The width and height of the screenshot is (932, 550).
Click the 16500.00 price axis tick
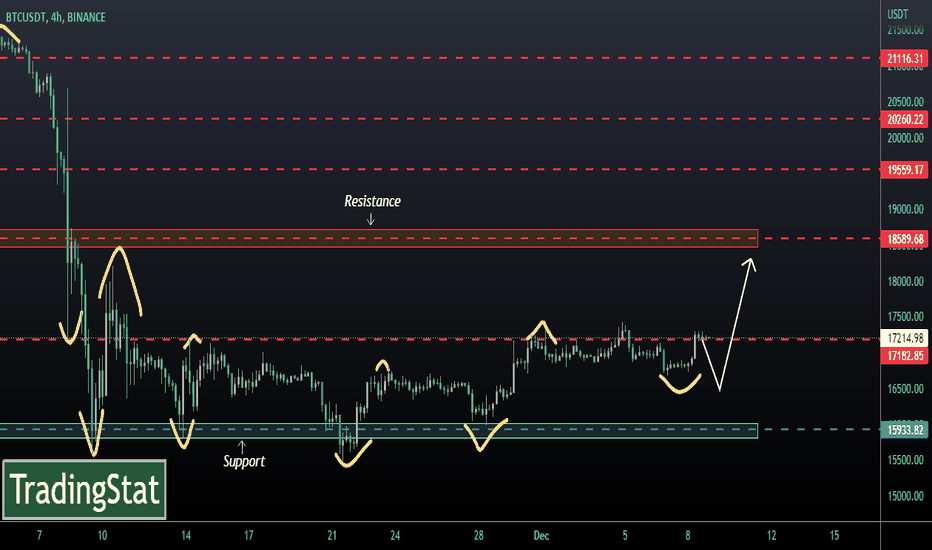click(905, 388)
